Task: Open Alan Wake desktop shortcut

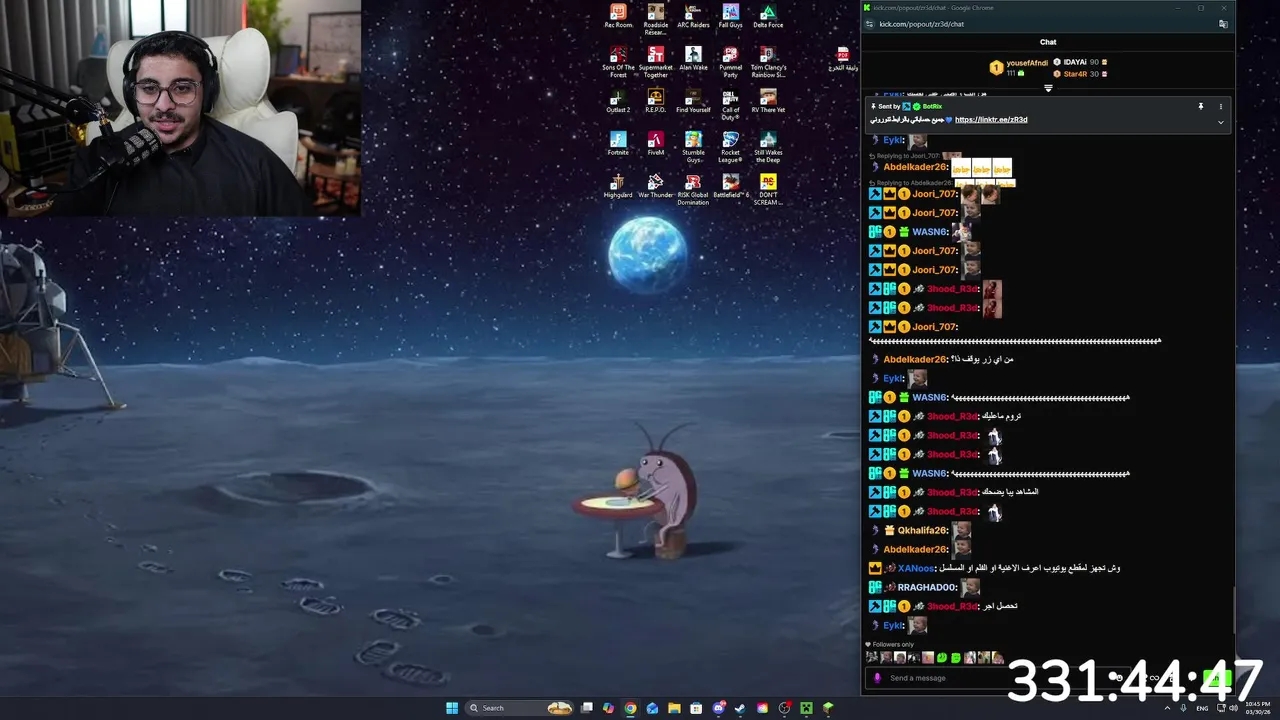Action: (693, 59)
